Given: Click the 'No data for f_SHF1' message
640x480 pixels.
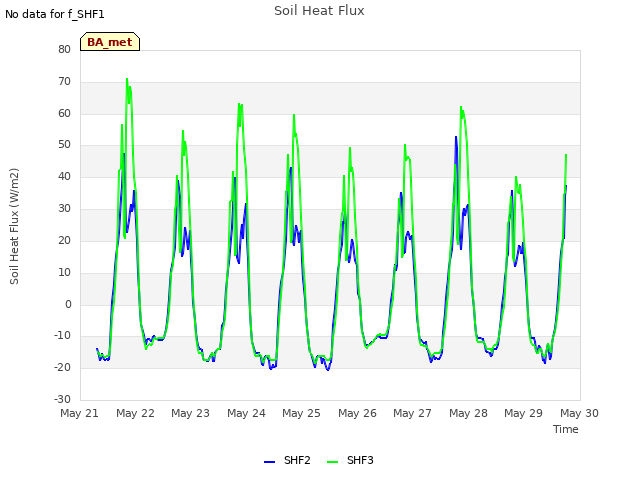Looking at the screenshot, I should (55, 14).
